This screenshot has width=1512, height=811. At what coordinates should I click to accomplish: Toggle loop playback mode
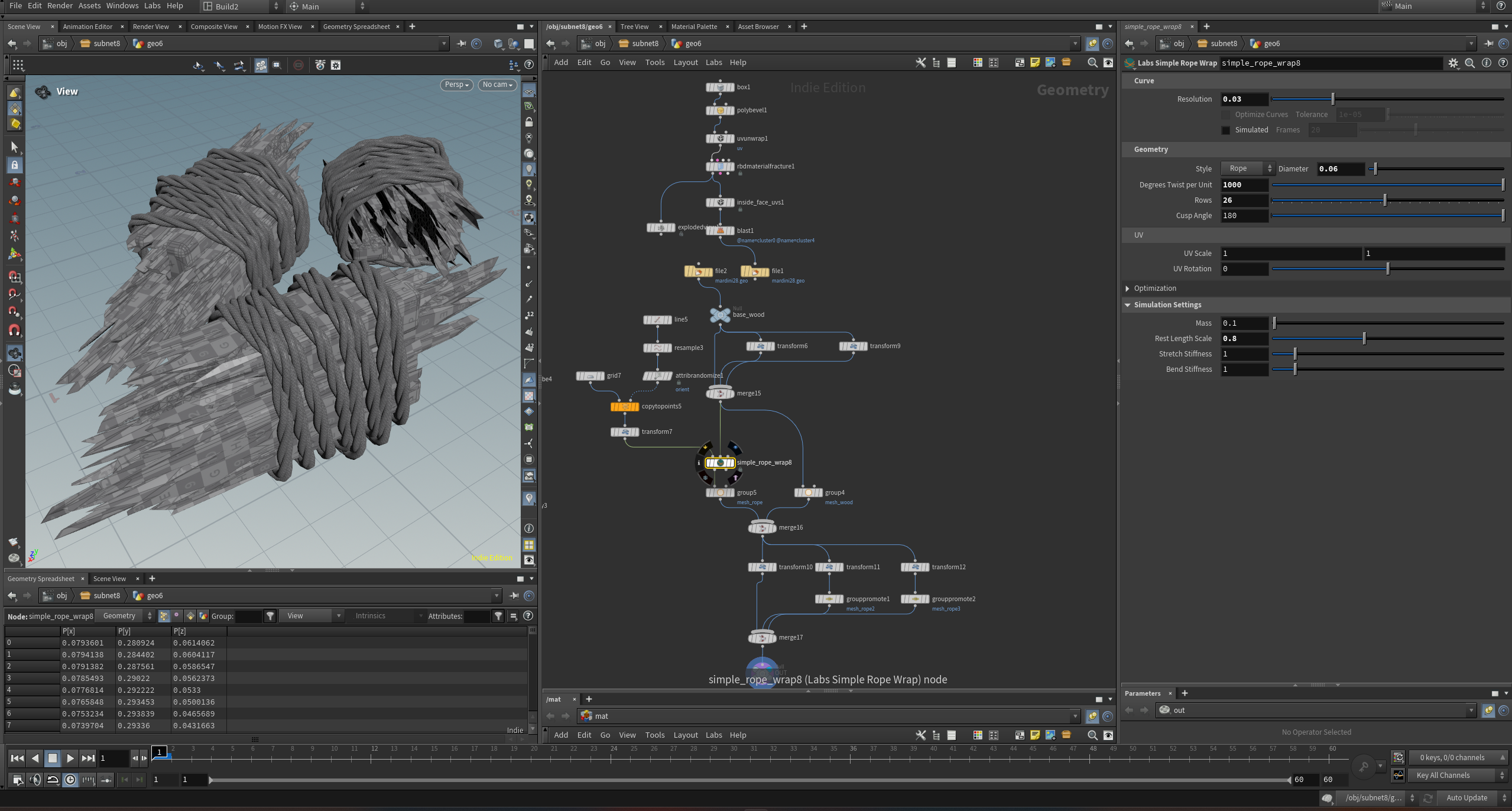(x=53, y=780)
